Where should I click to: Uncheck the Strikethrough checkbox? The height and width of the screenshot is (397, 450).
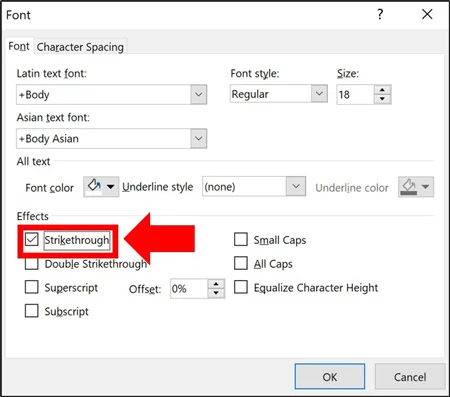pos(32,240)
